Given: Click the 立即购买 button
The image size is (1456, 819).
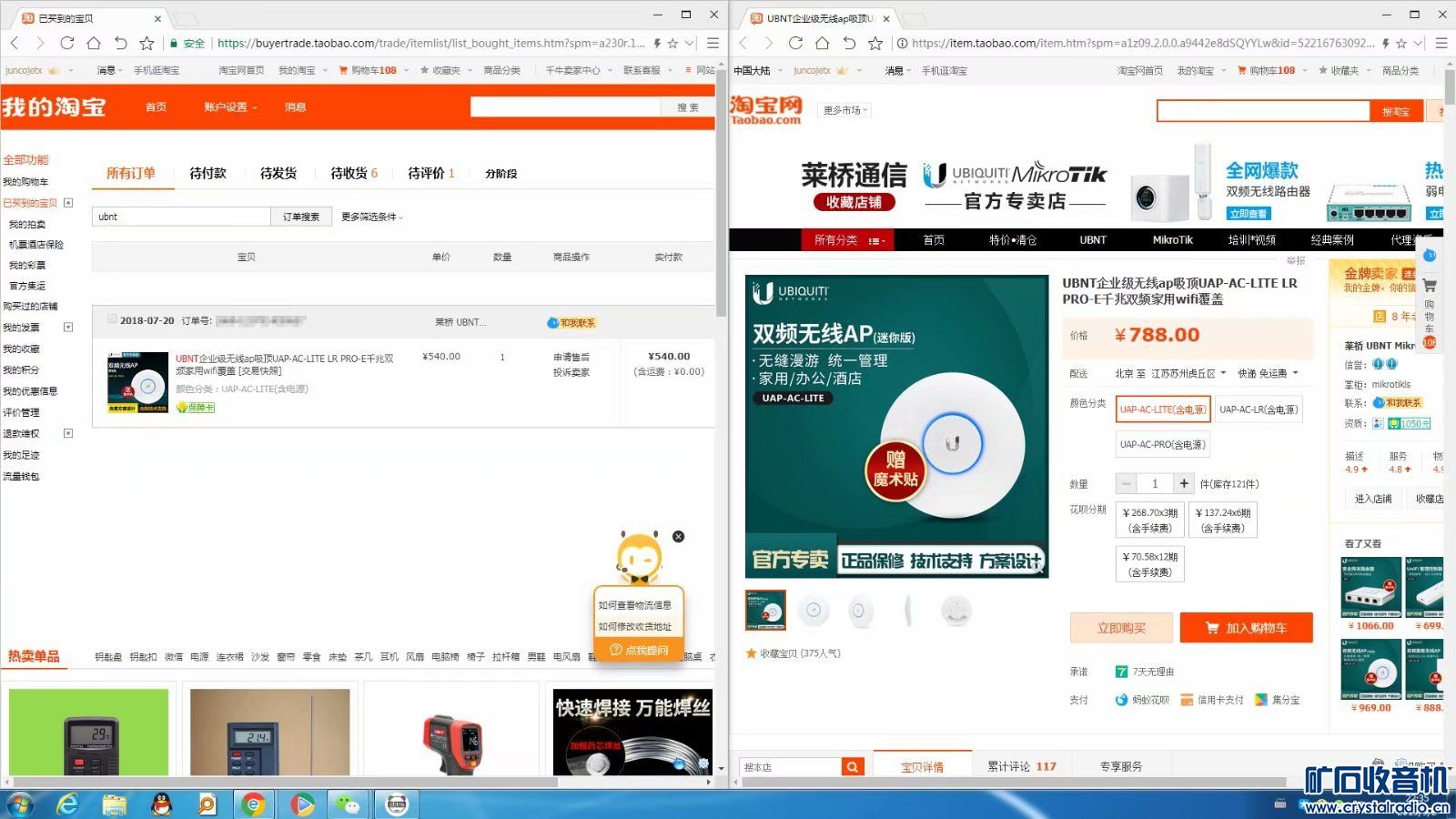Looking at the screenshot, I should [1122, 628].
